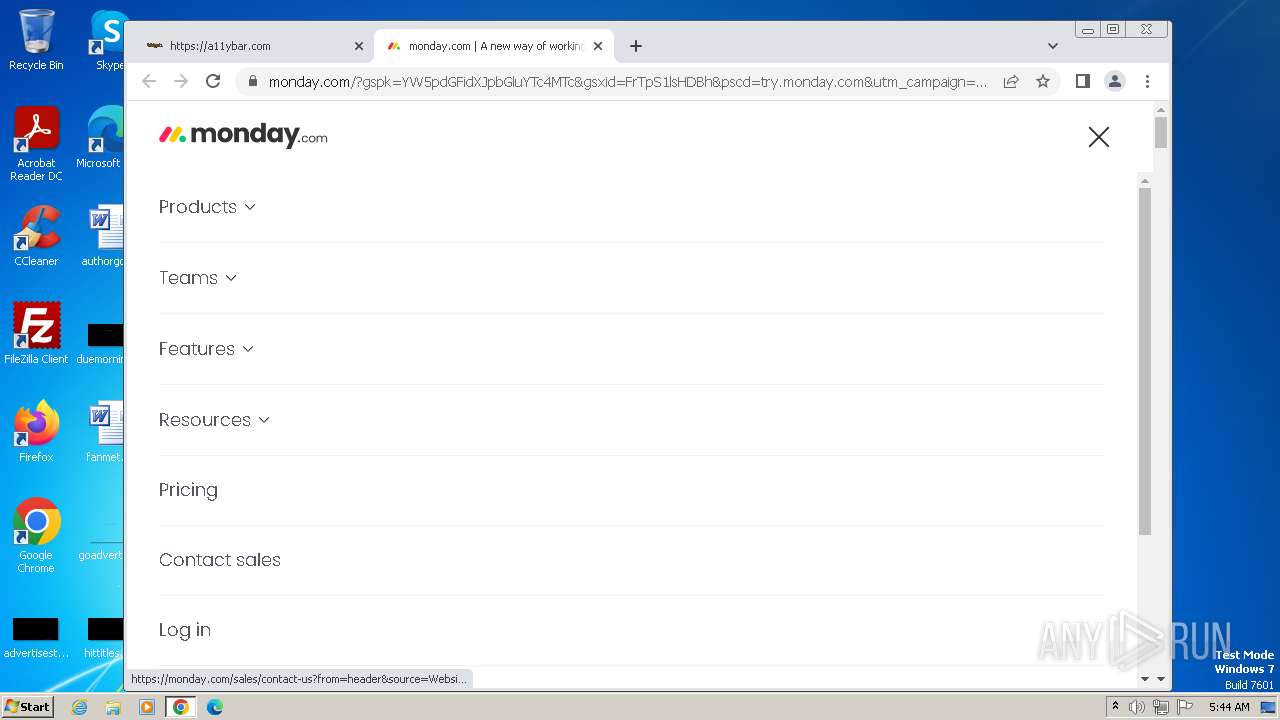Image resolution: width=1280 pixels, height=720 pixels.
Task: Go to the Pricing page
Action: click(x=188, y=490)
